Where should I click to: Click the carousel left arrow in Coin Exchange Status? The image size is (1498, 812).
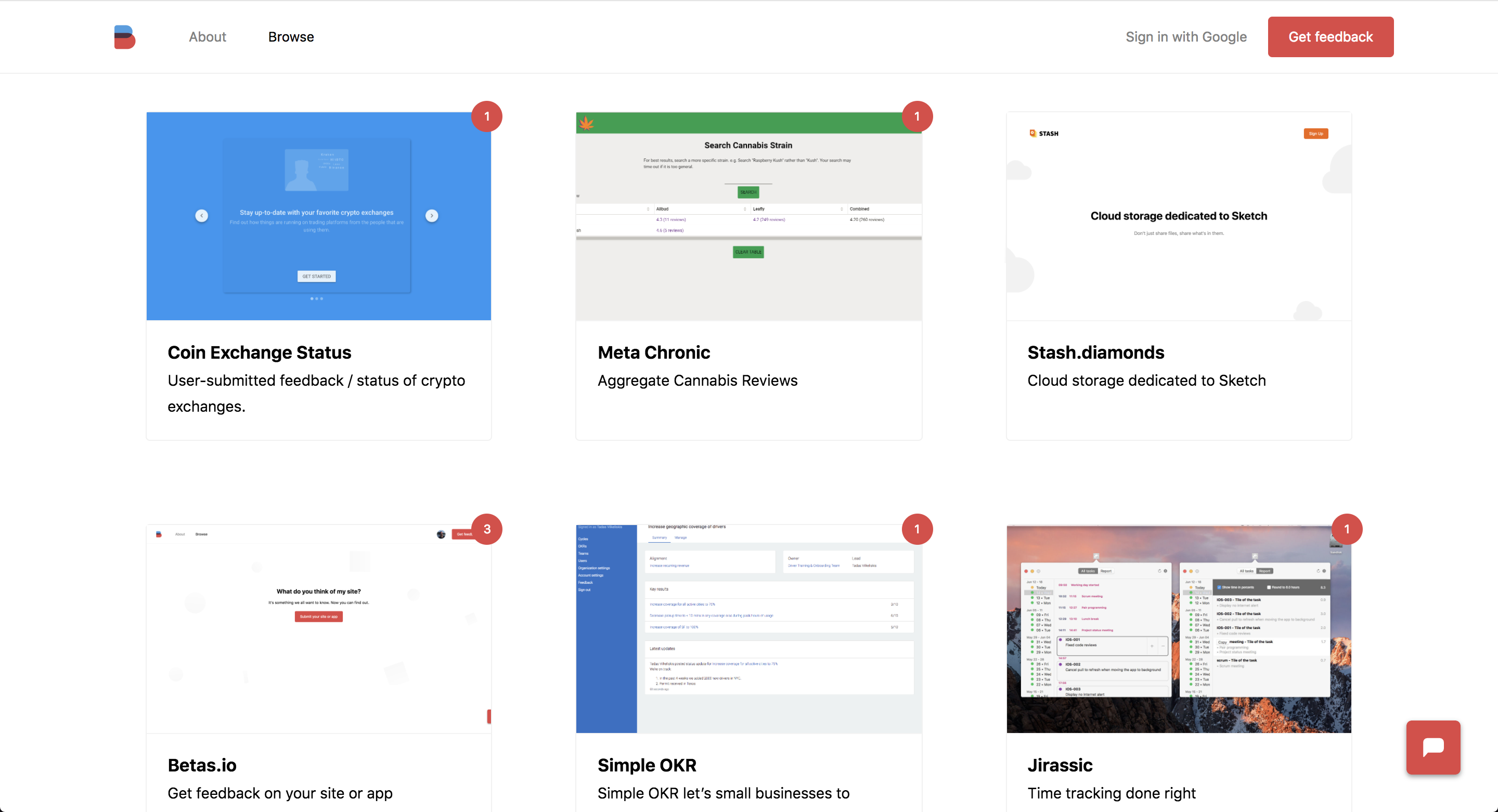202,216
